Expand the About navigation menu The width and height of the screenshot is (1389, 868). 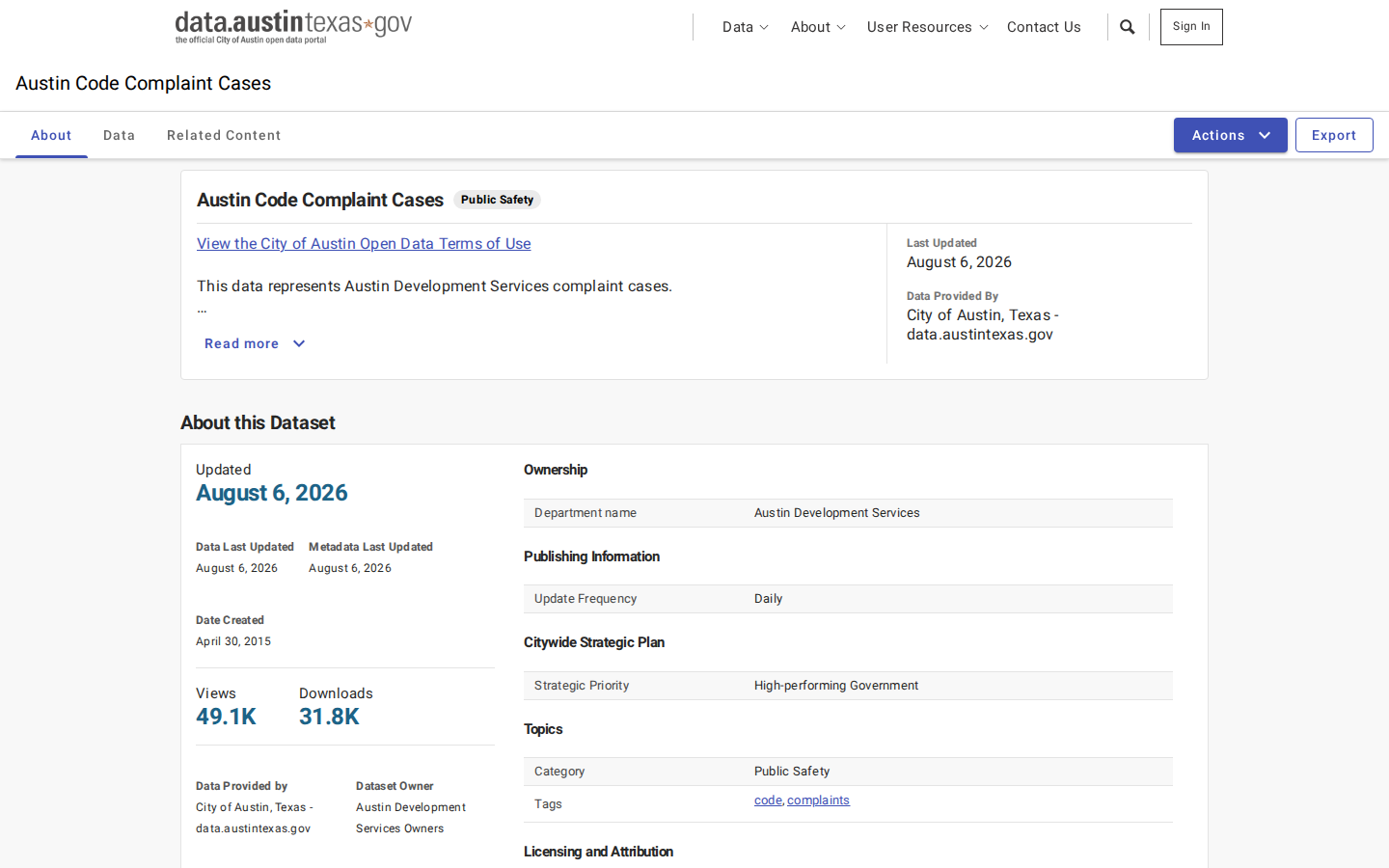click(x=818, y=27)
